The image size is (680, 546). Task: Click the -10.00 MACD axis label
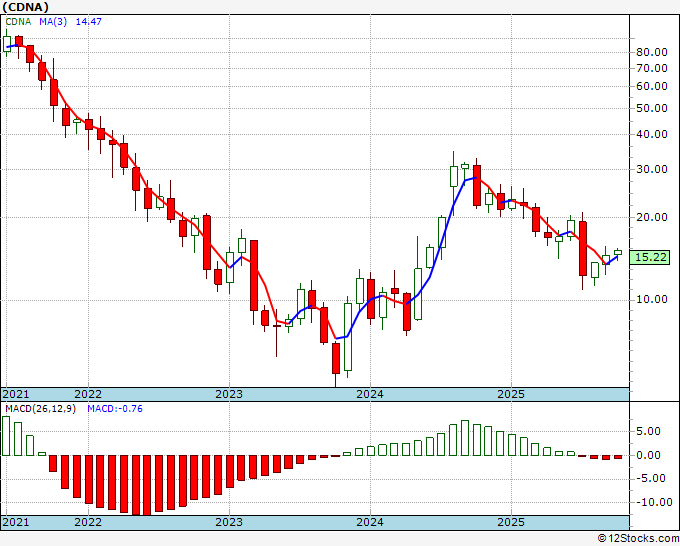(653, 503)
